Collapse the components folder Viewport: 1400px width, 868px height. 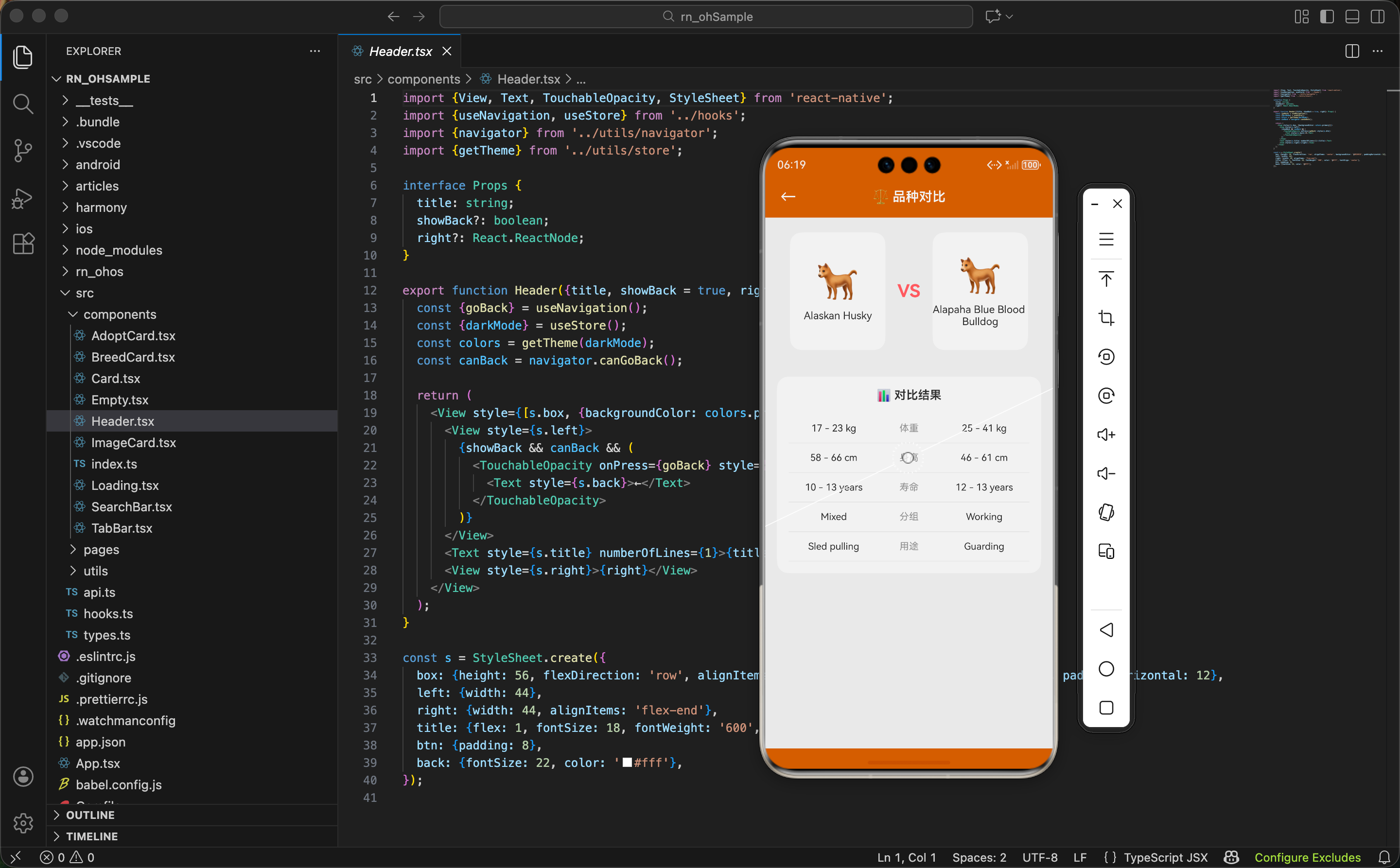coord(120,314)
